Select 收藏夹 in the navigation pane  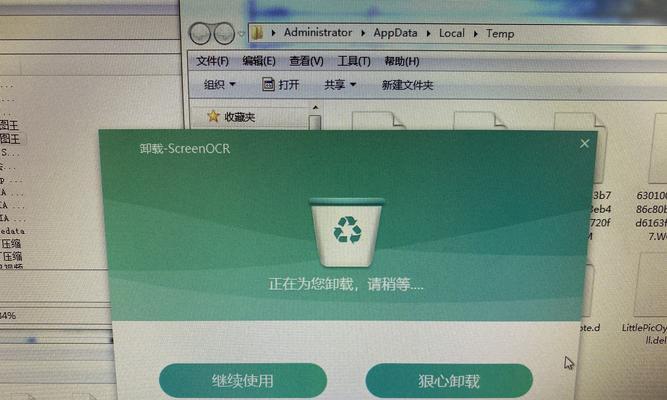[x=239, y=117]
